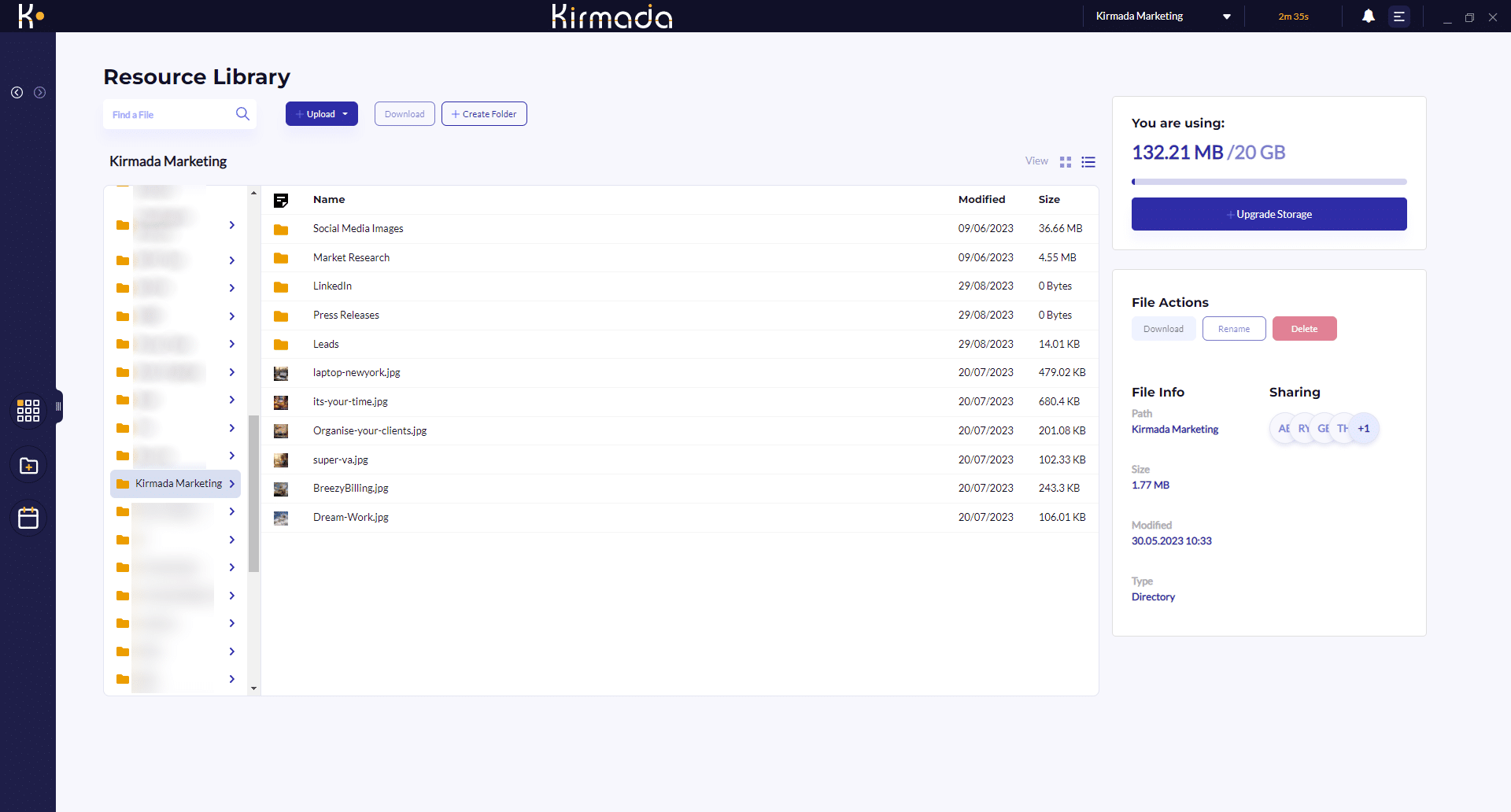Open the Press Releases folder row
Screen dimensions: 1511x812
[x=680, y=316]
